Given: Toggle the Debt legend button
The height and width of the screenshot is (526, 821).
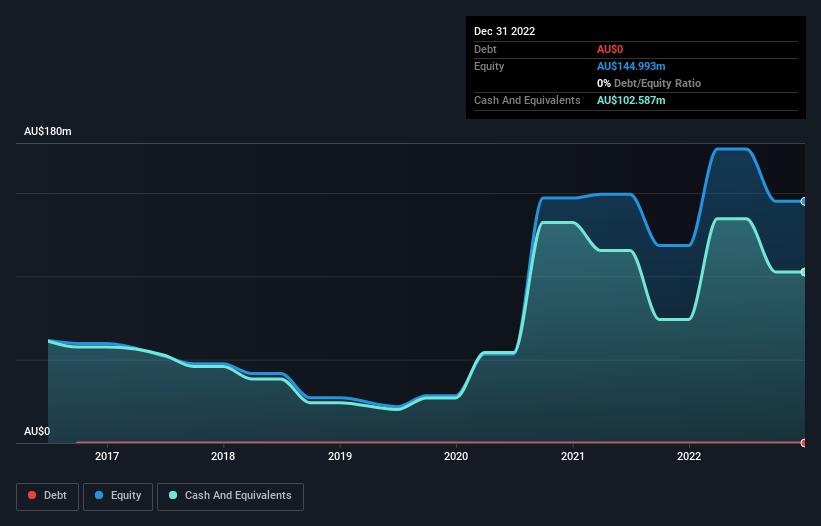Looking at the screenshot, I should [x=47, y=496].
